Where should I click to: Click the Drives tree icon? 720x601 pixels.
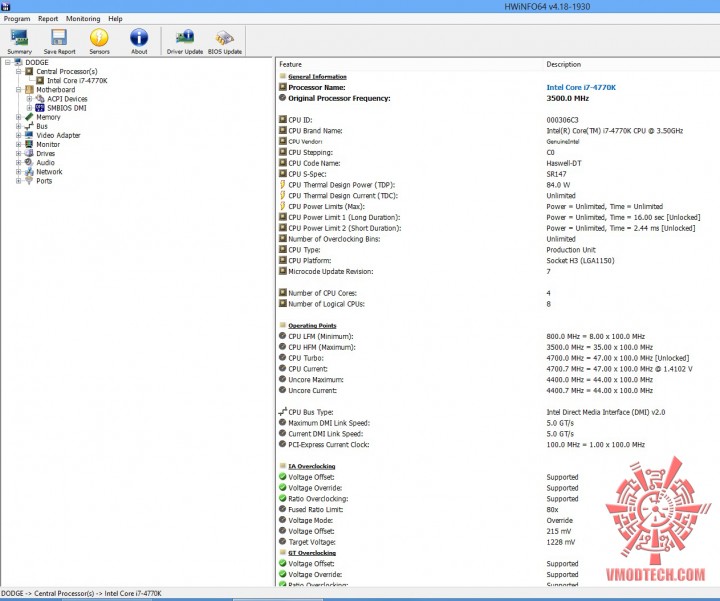click(x=29, y=153)
